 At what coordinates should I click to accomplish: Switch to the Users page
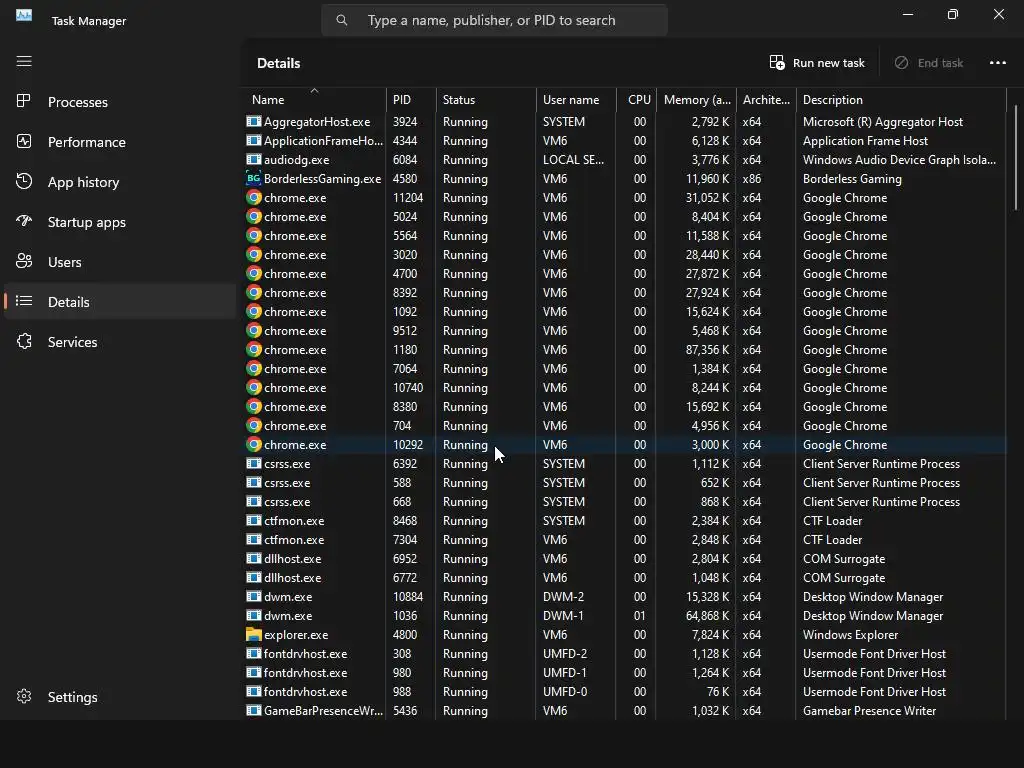[120, 262]
